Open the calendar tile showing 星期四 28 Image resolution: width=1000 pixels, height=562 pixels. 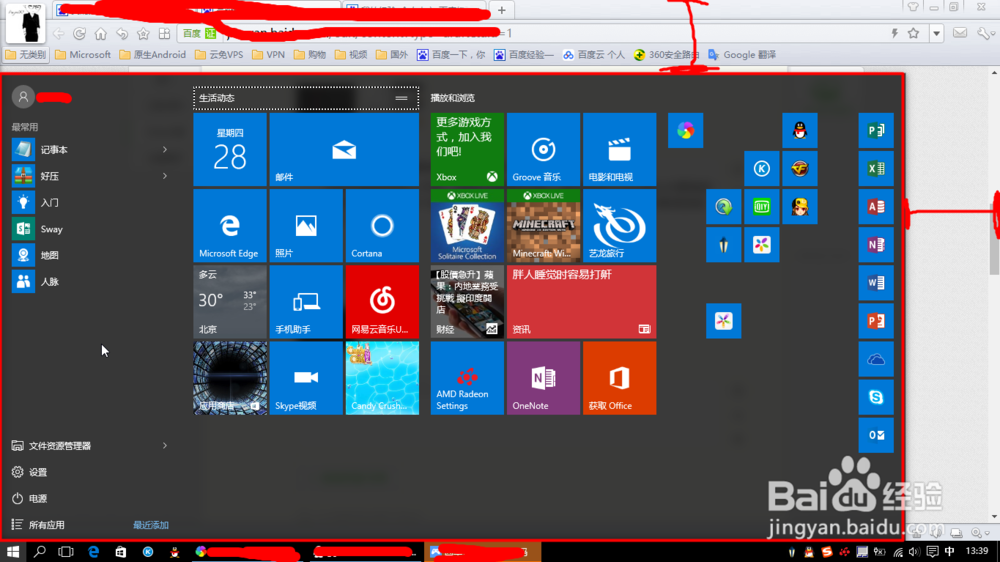coord(230,150)
